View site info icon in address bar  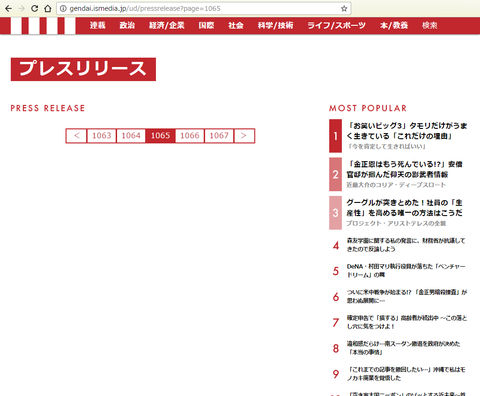coord(63,9)
